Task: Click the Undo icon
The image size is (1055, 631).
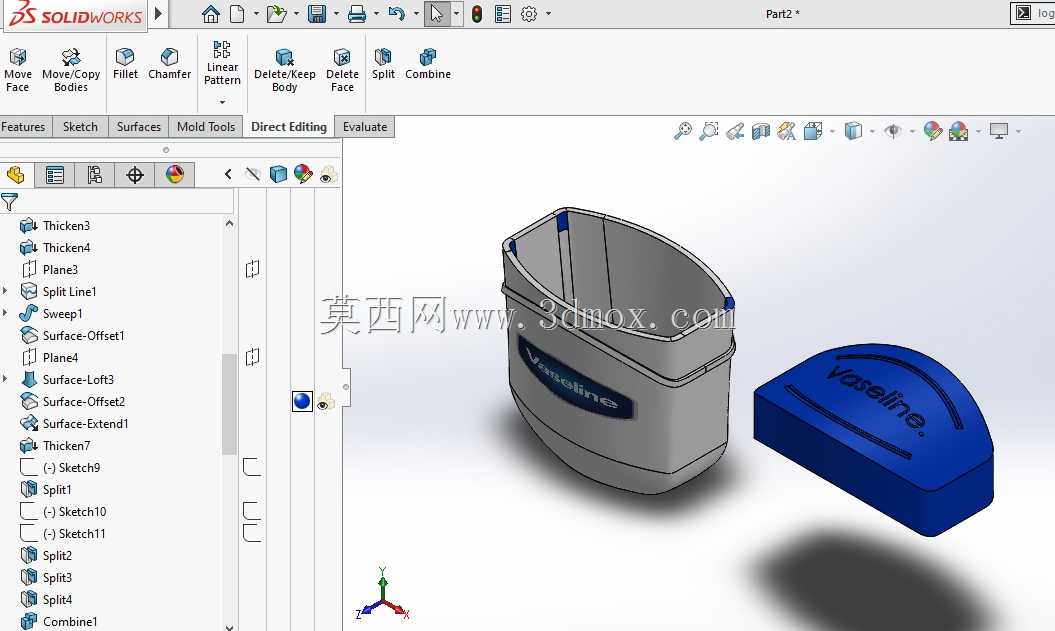Action: point(396,13)
